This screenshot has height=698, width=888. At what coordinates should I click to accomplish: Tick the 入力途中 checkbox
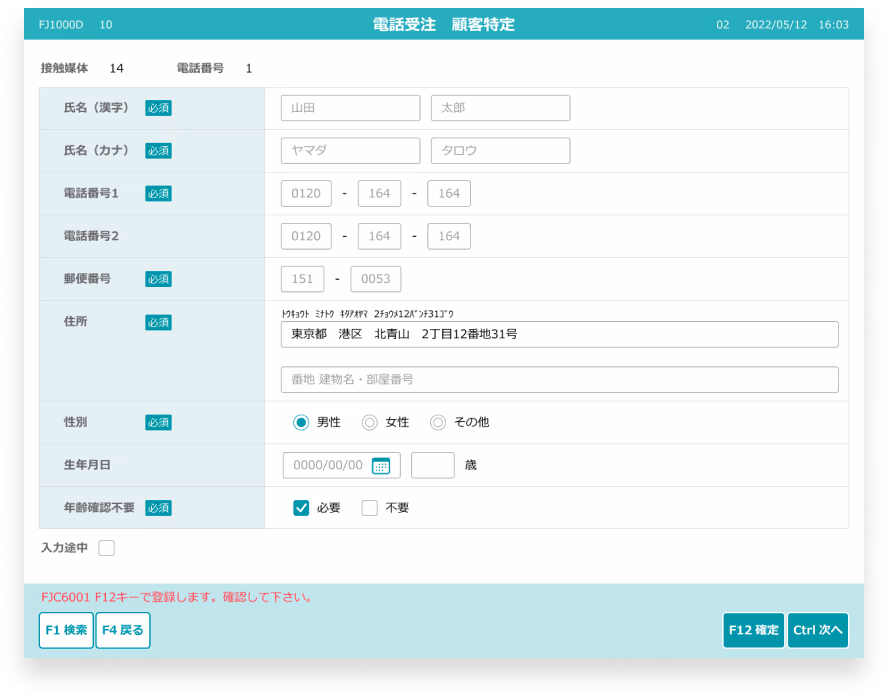click(x=106, y=548)
